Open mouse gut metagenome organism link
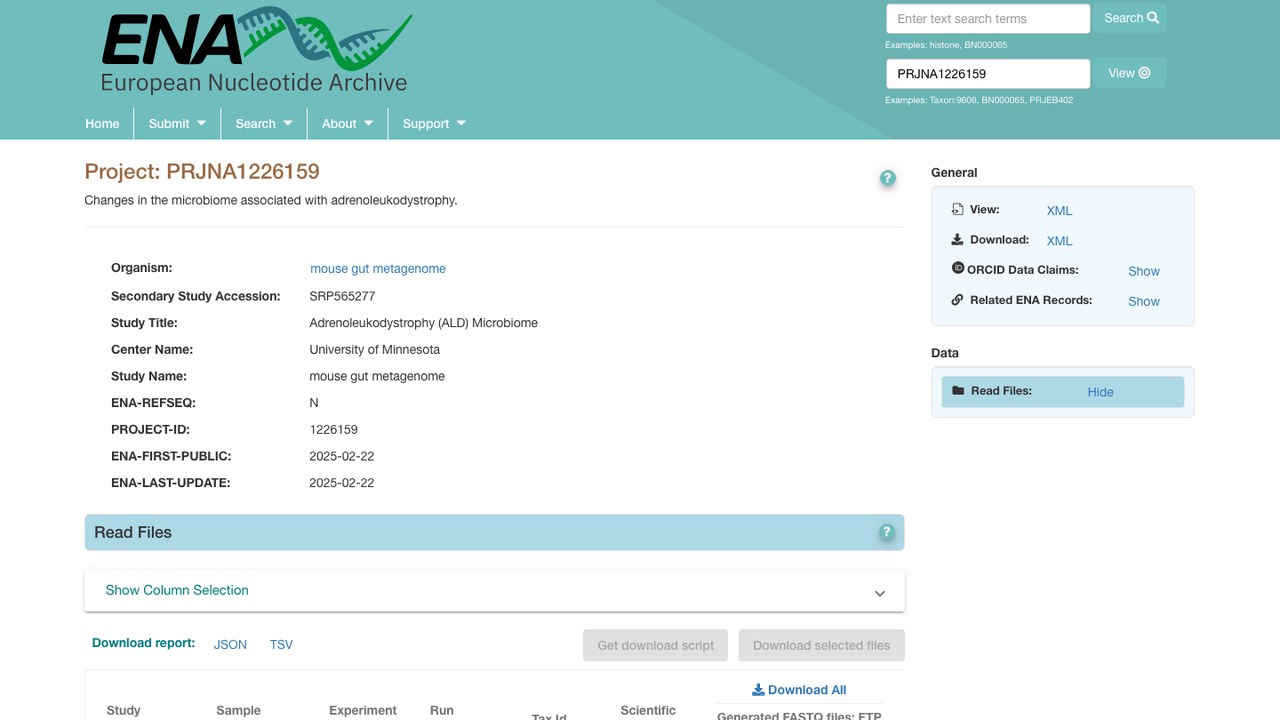Image resolution: width=1280 pixels, height=720 pixels. [x=378, y=269]
